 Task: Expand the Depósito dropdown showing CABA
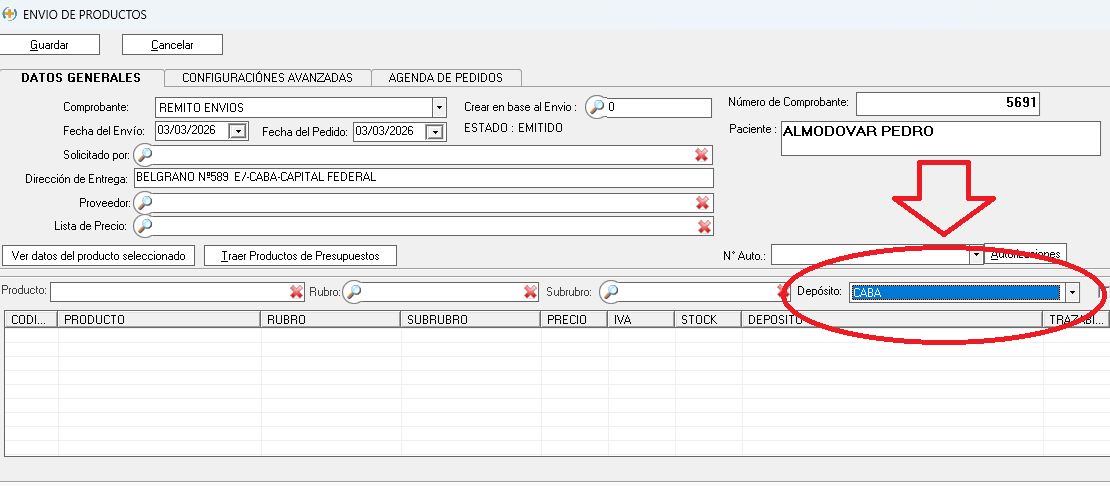[x=1072, y=292]
